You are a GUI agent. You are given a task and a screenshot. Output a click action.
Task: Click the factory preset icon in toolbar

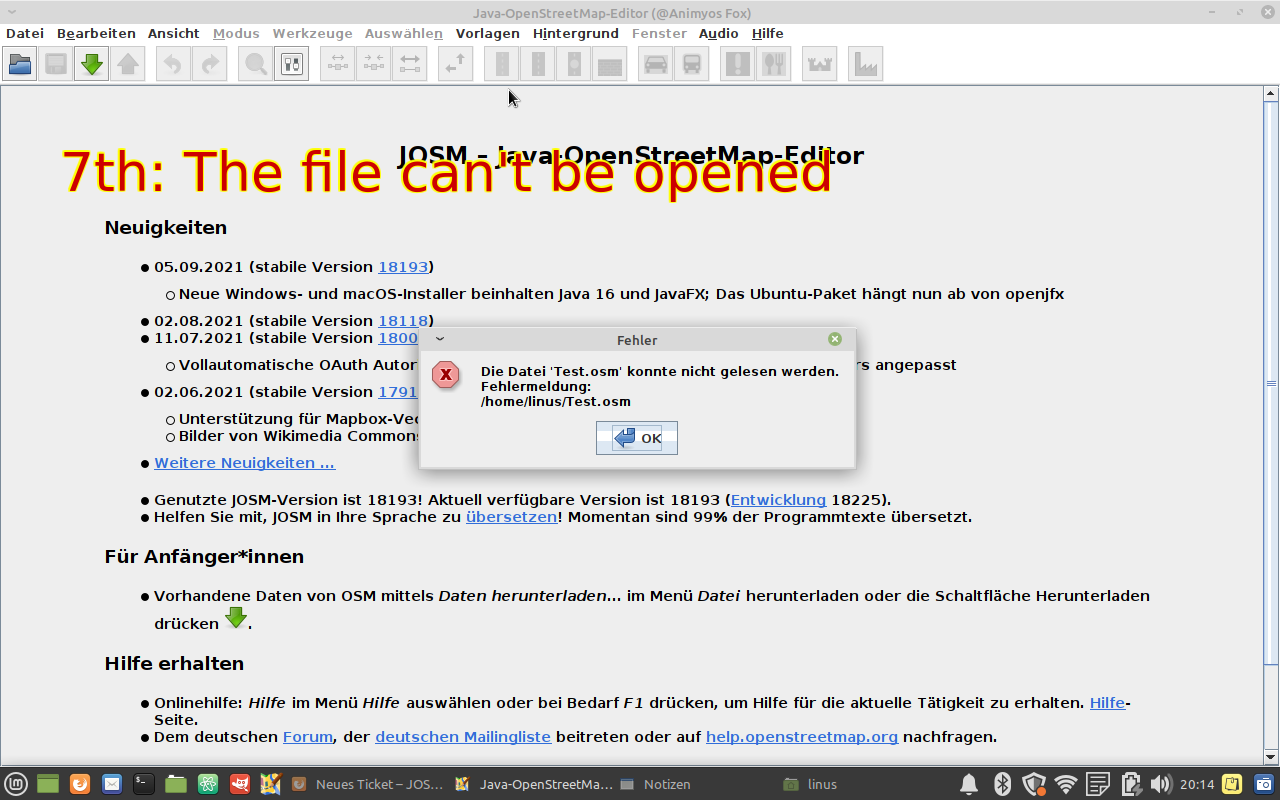click(865, 65)
